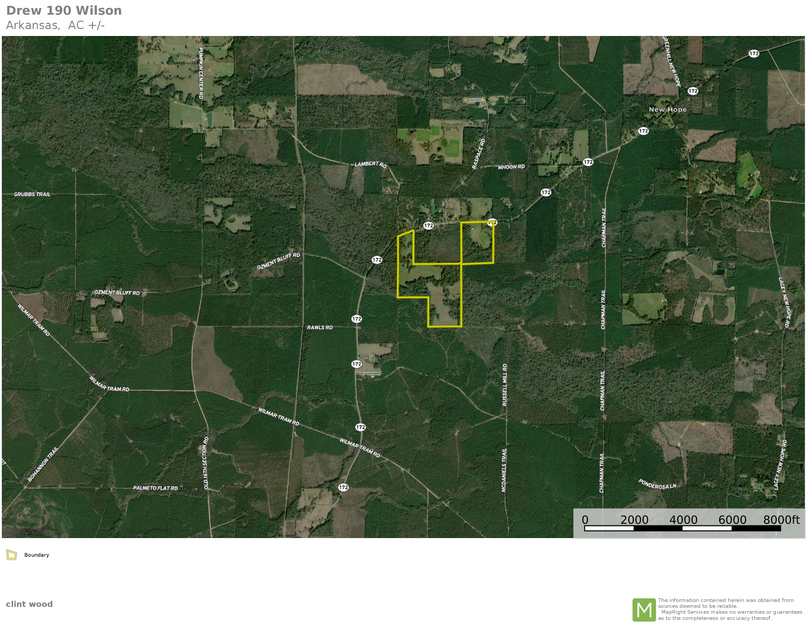Click the "Palmeto Flat Rd" road label
The height and width of the screenshot is (625, 808).
pyautogui.click(x=156, y=487)
